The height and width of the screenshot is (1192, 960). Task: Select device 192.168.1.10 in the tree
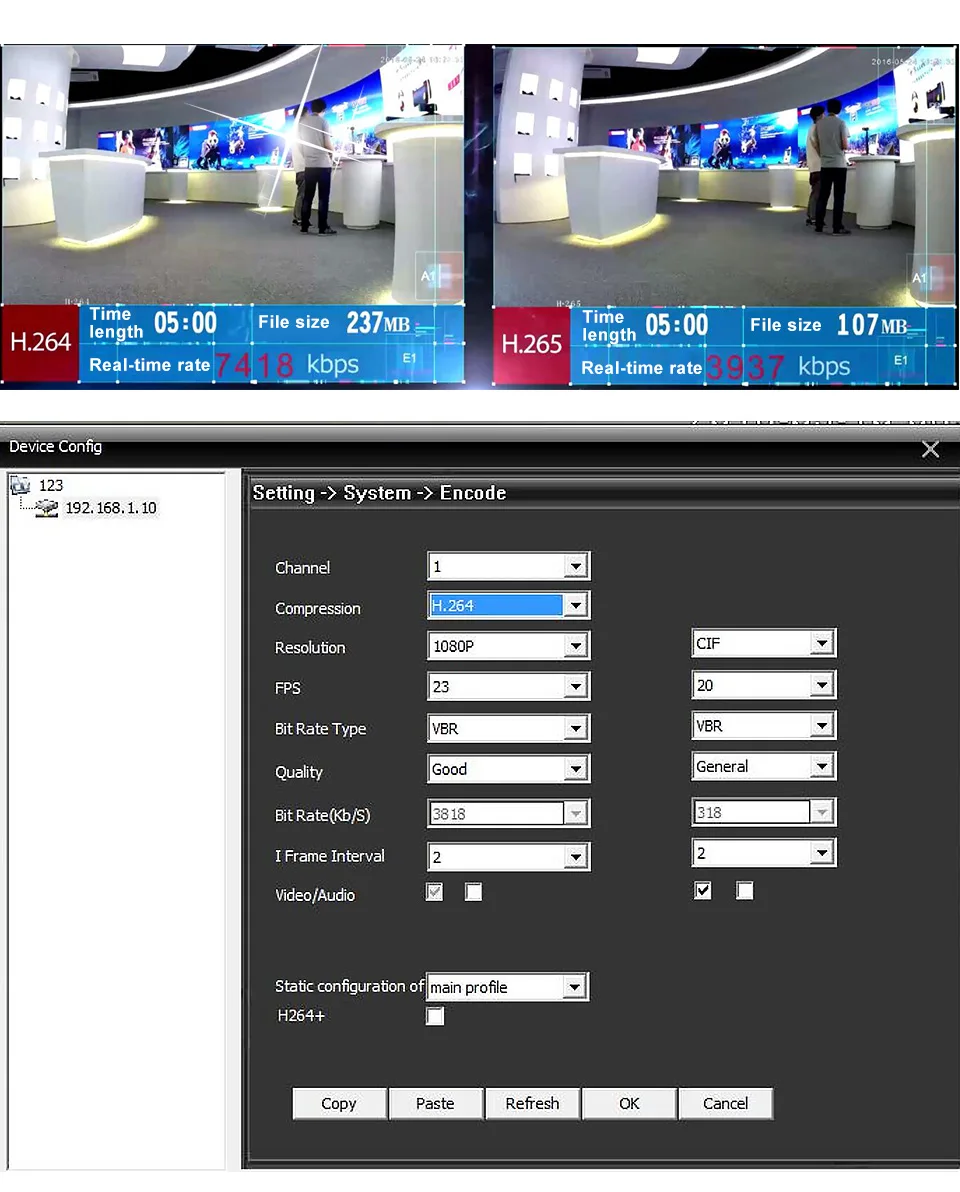pos(111,508)
